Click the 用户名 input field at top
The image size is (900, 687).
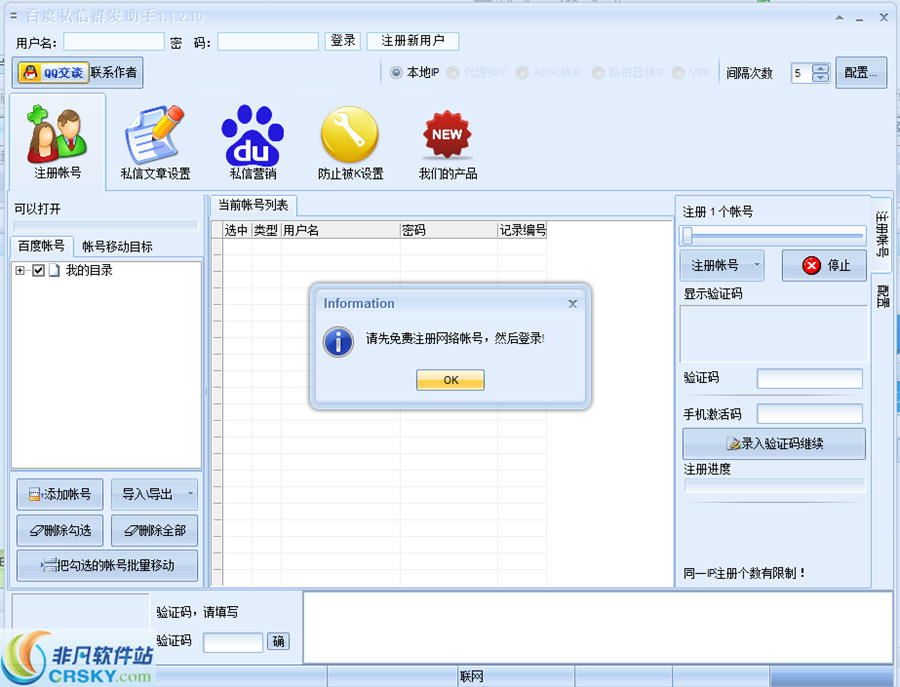tap(114, 41)
